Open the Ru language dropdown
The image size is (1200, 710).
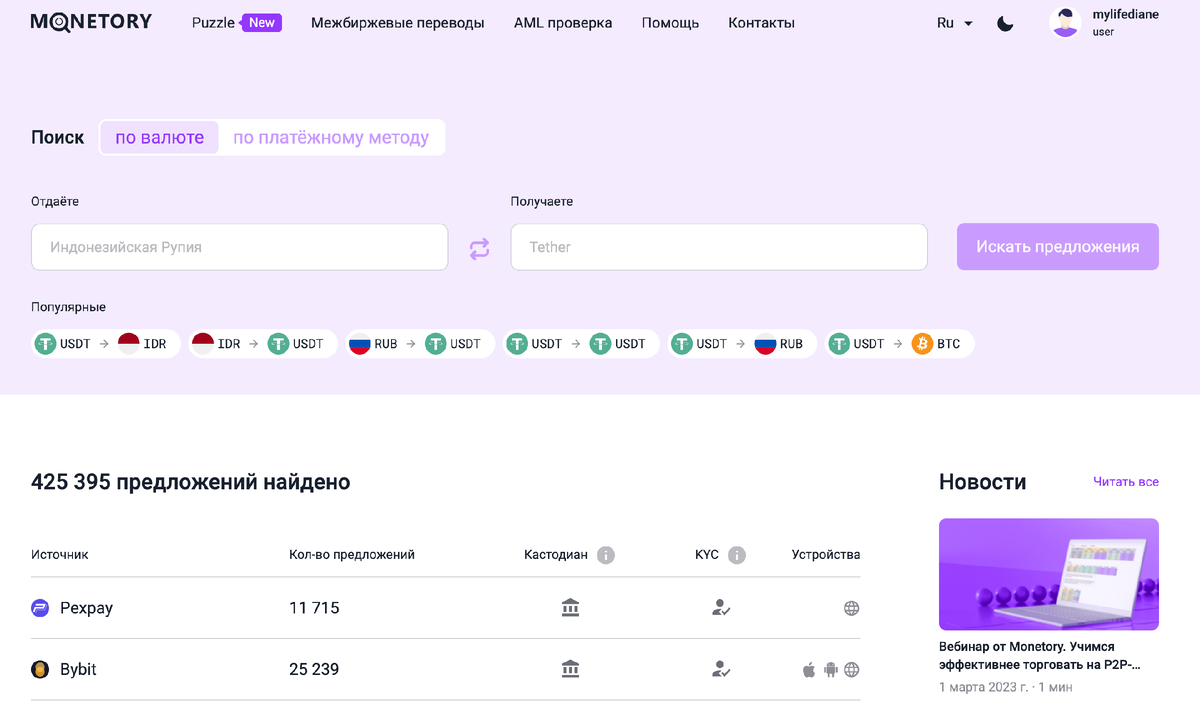click(x=953, y=22)
